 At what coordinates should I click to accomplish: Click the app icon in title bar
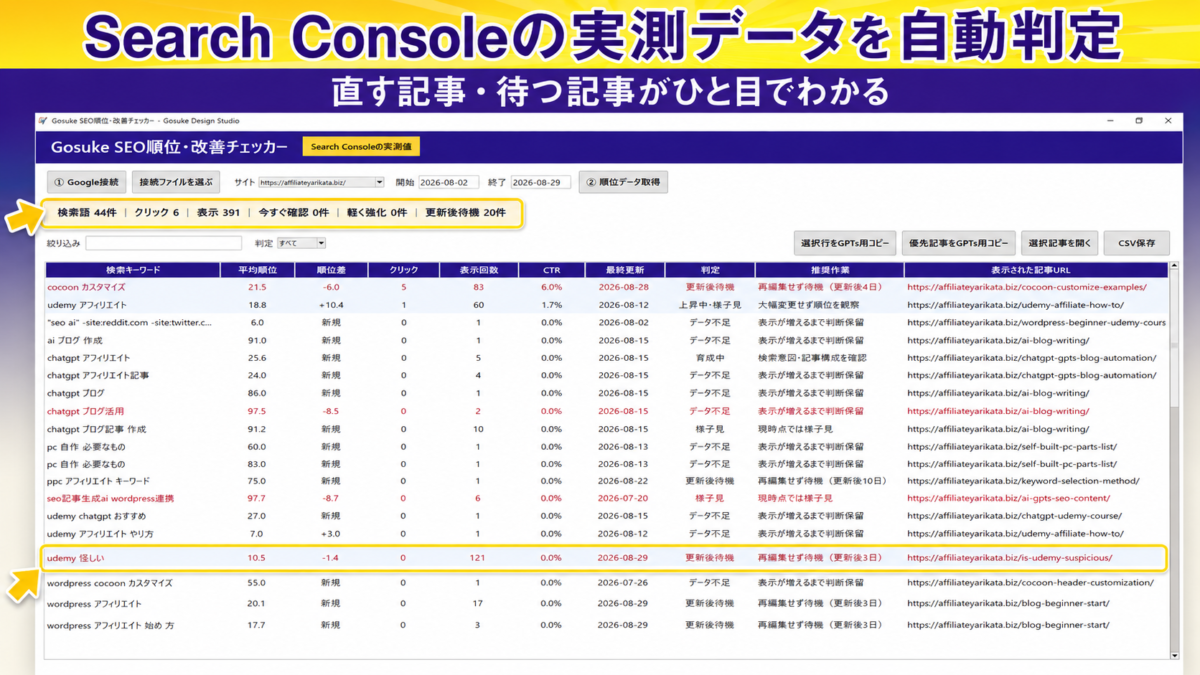click(43, 120)
